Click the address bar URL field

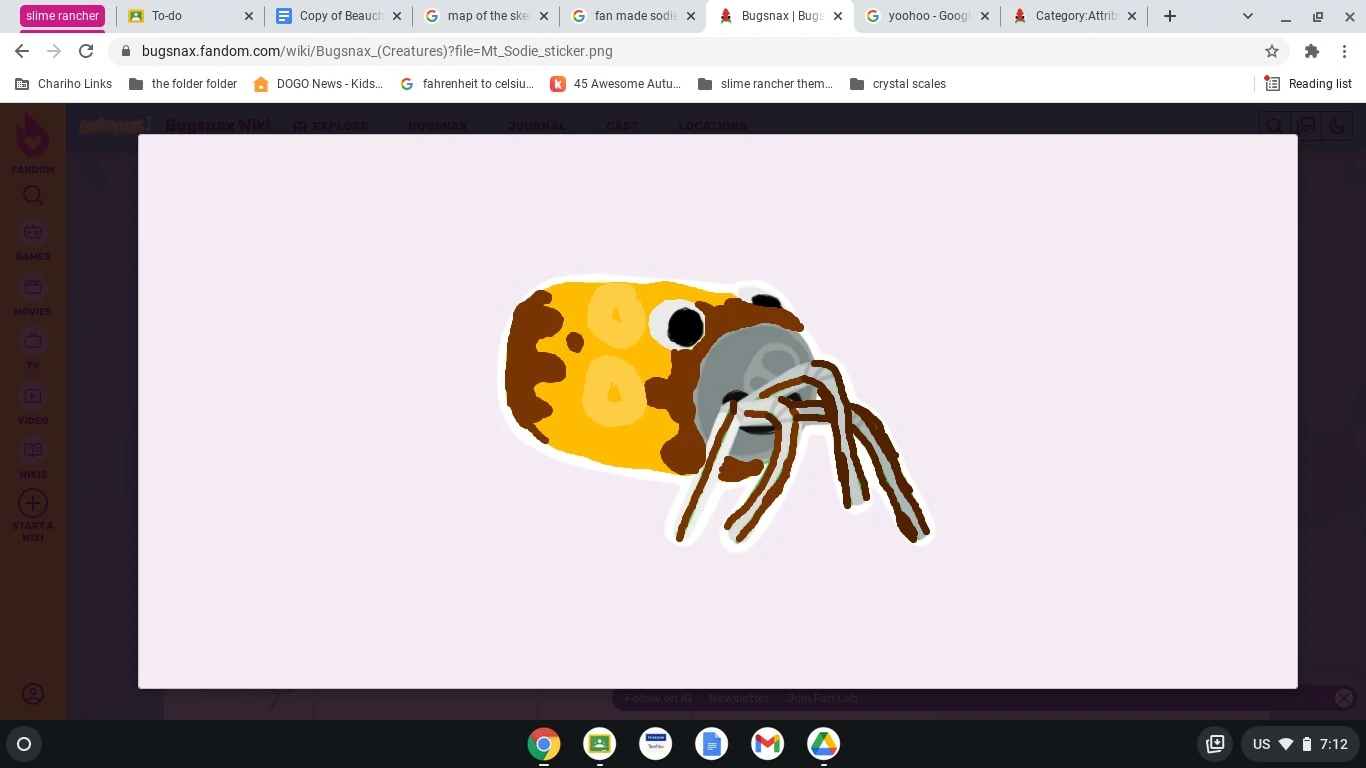click(680, 51)
